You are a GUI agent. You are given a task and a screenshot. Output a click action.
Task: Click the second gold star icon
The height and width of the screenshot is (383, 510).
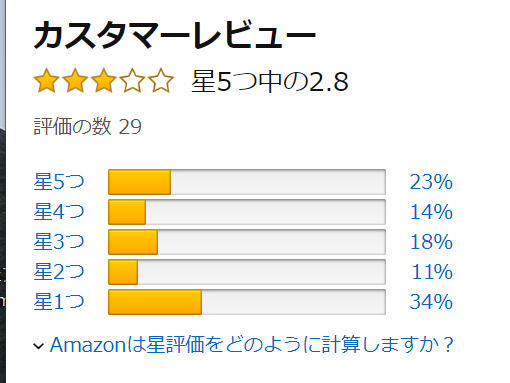click(75, 80)
